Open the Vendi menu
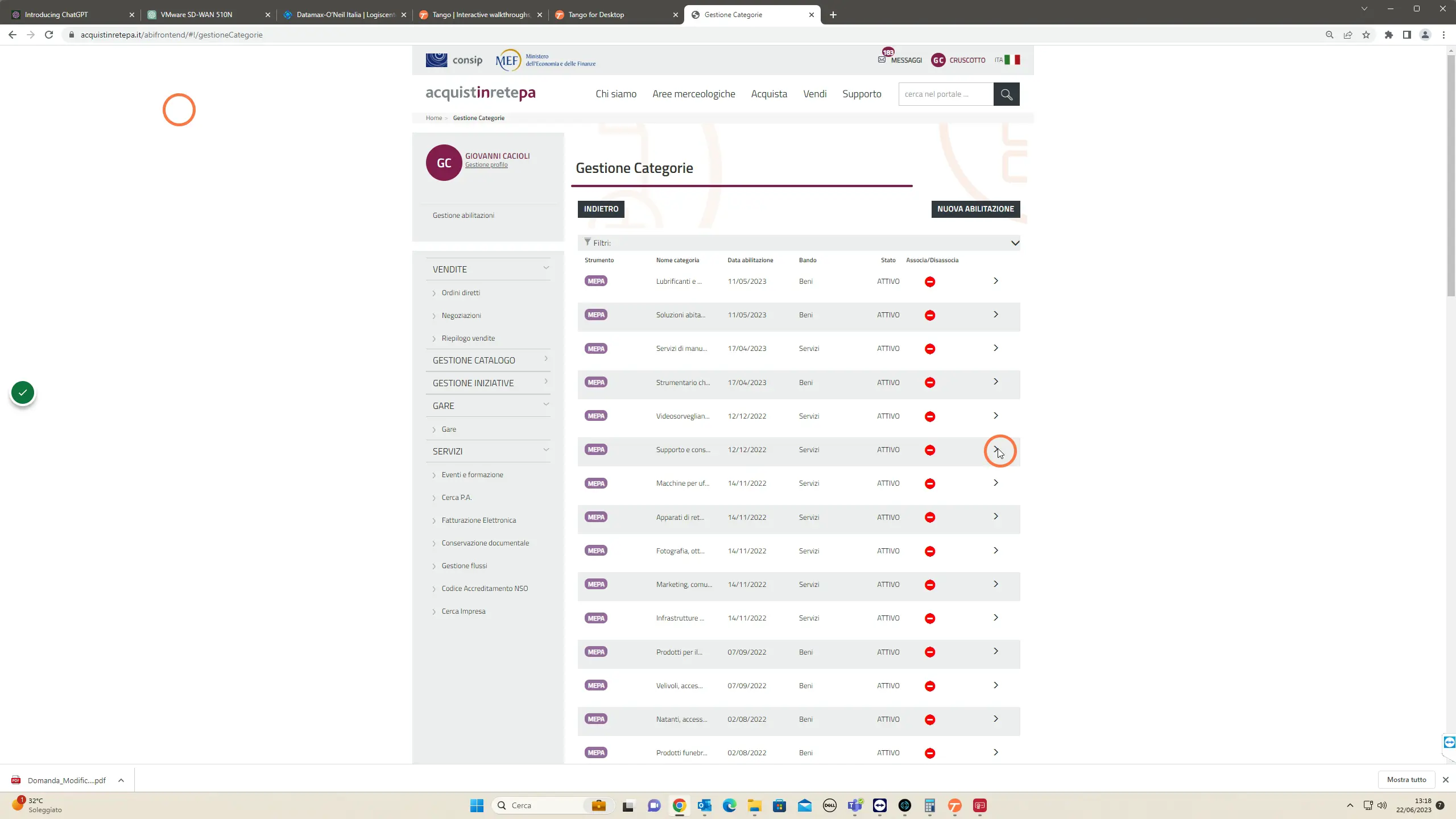Viewport: 1456px width, 819px height. point(814,94)
